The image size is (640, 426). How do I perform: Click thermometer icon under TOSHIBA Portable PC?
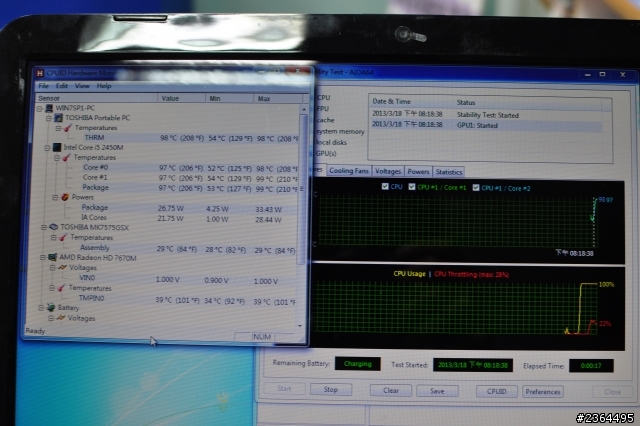tap(68, 128)
